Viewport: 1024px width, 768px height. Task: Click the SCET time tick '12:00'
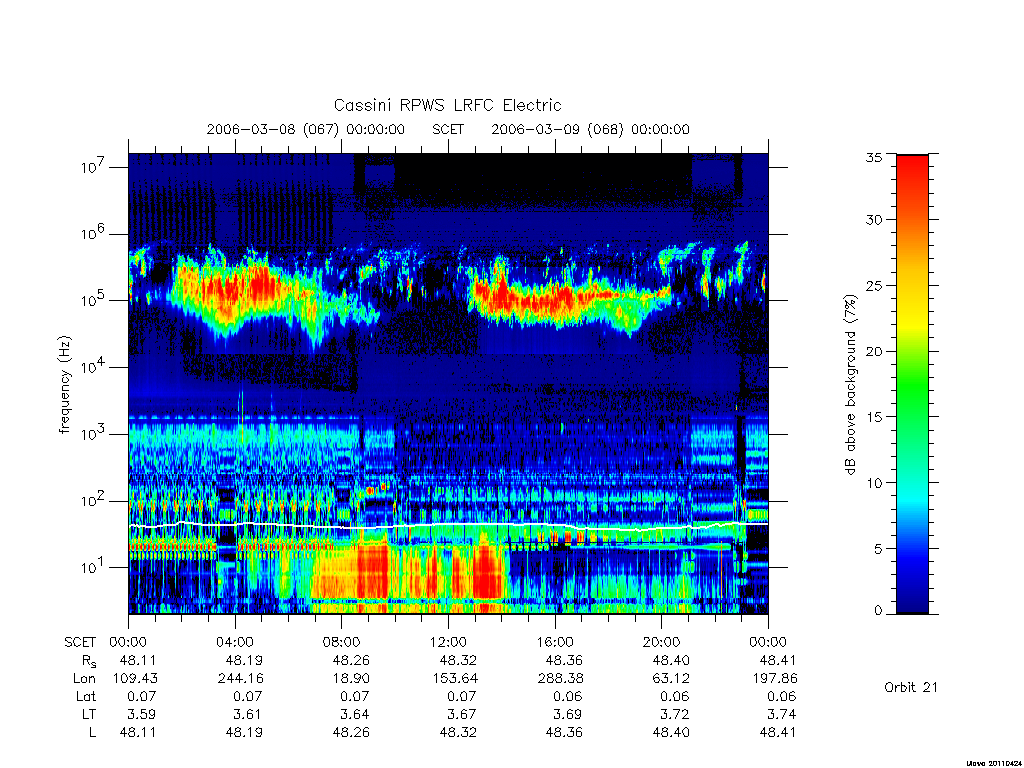click(x=449, y=642)
